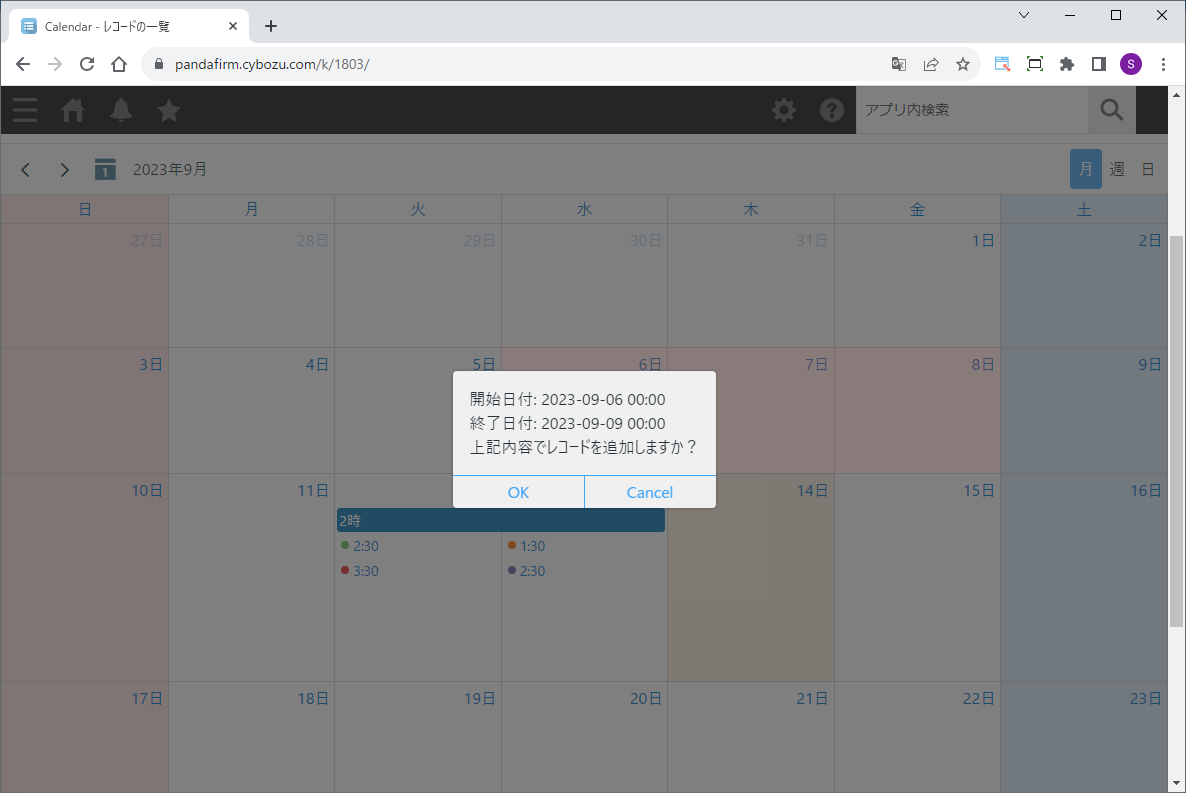Open the settings gear icon
This screenshot has width=1186, height=793.
(784, 110)
